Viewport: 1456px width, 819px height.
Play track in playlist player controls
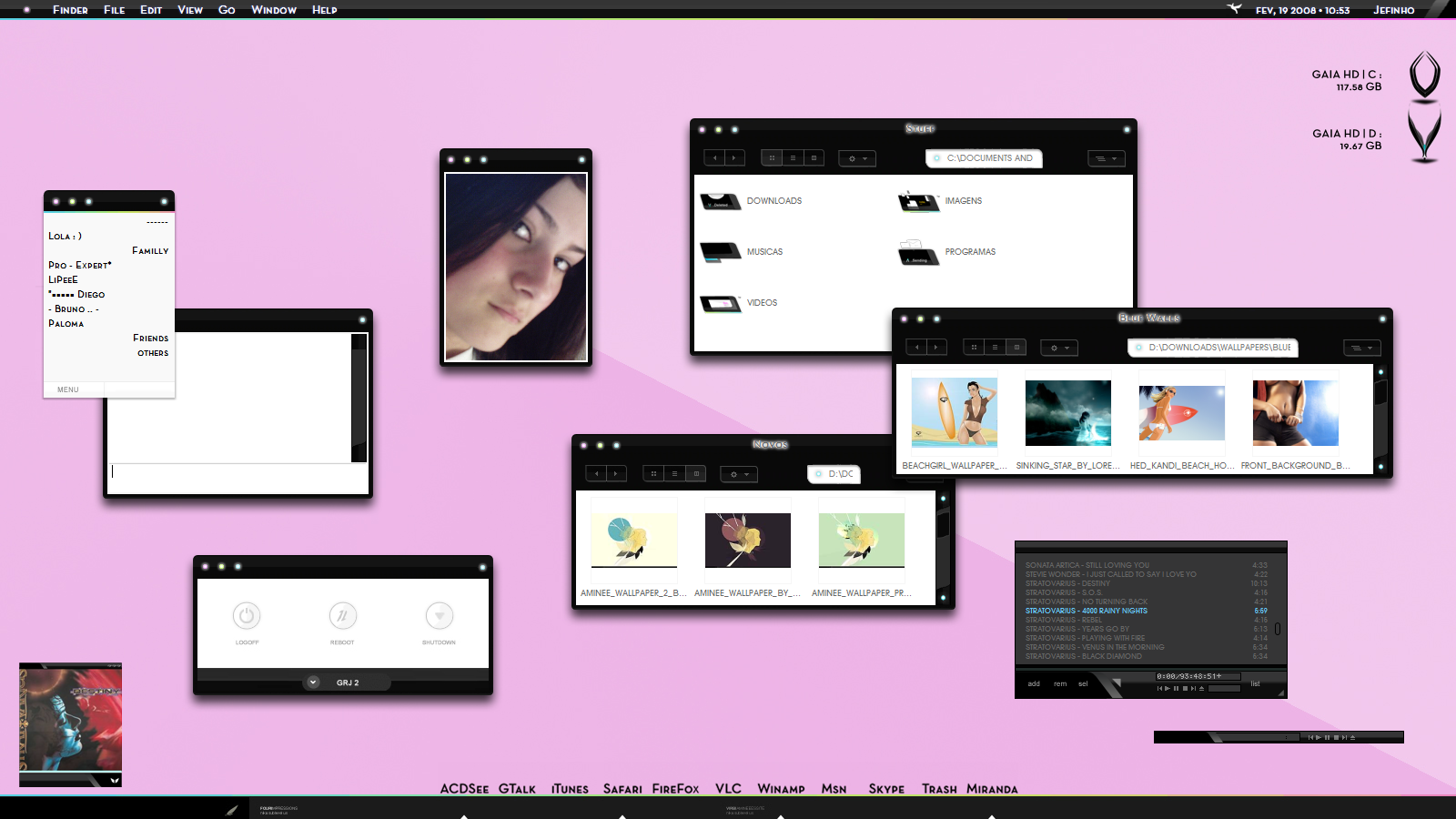[x=1168, y=688]
